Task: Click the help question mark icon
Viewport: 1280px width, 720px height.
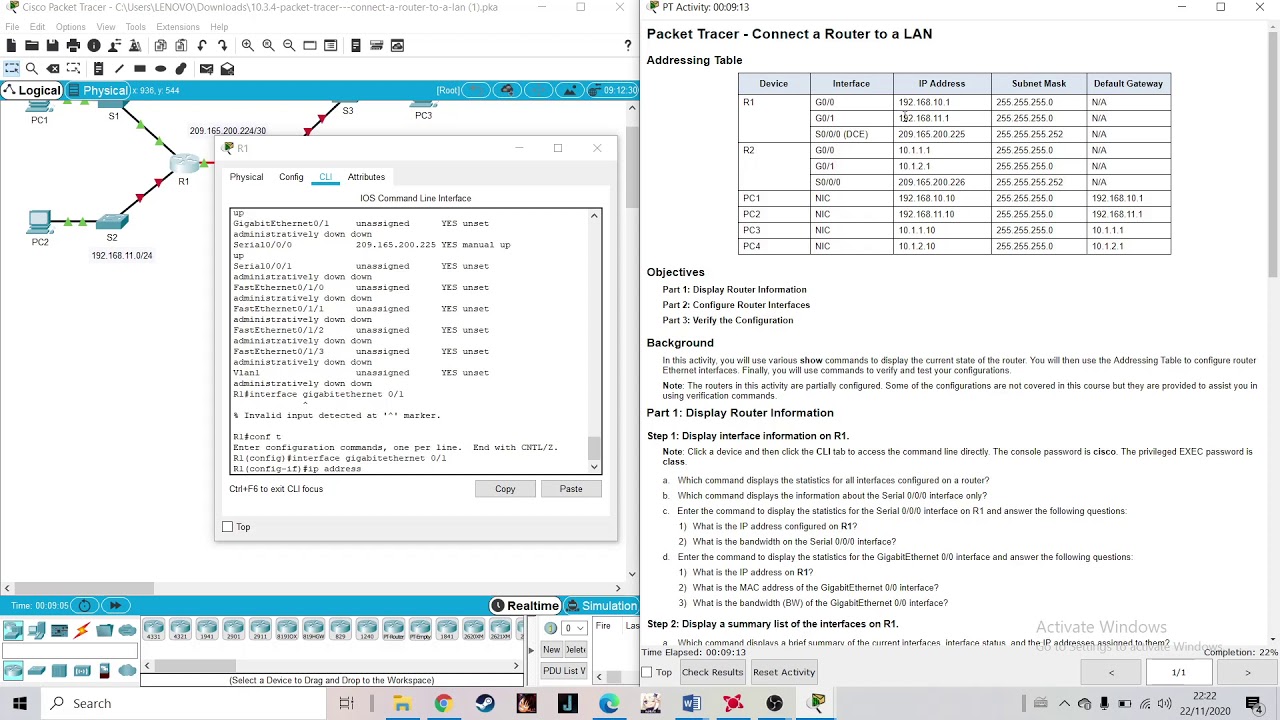Action: [628, 45]
